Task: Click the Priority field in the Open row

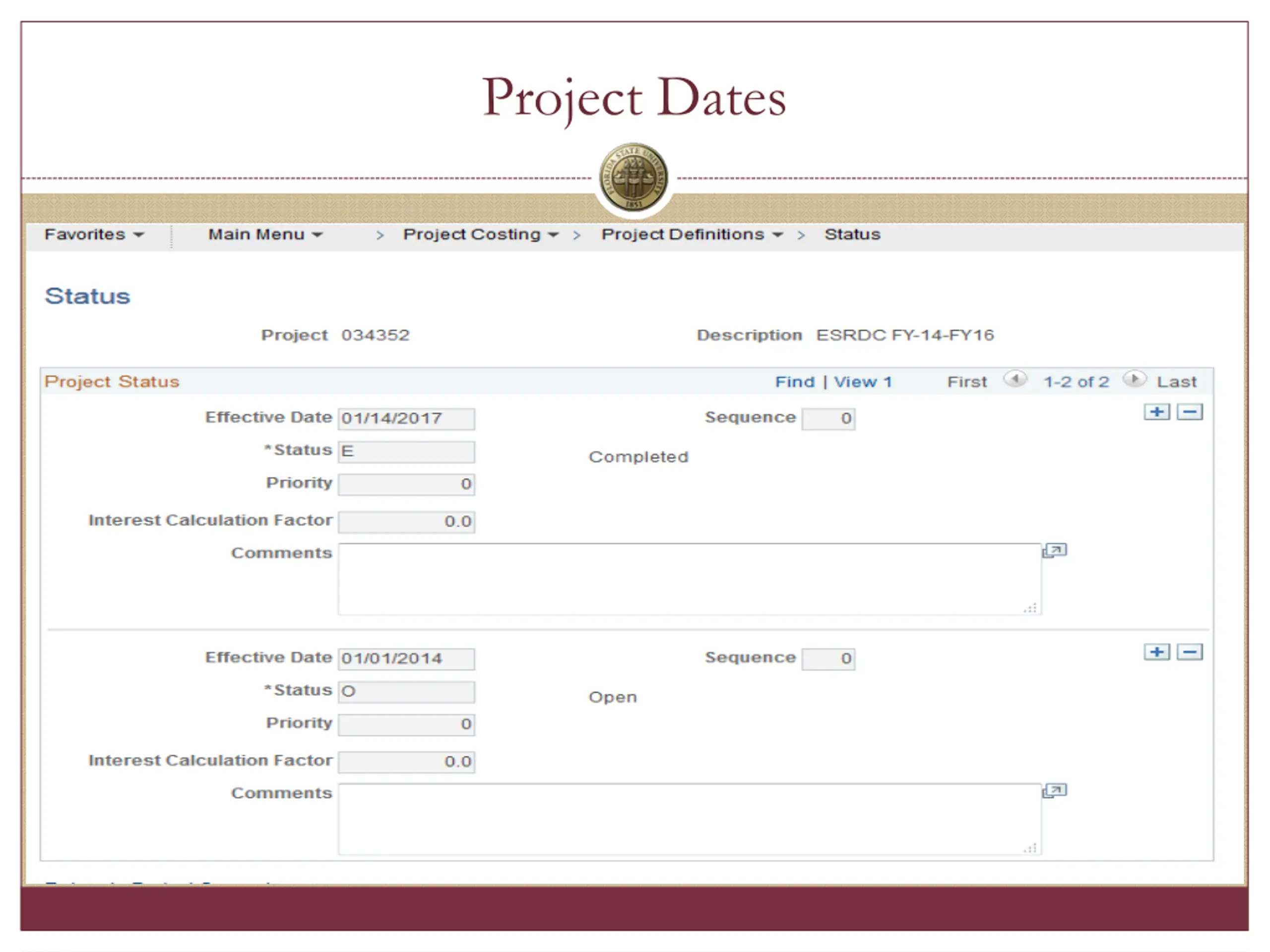Action: (x=406, y=724)
